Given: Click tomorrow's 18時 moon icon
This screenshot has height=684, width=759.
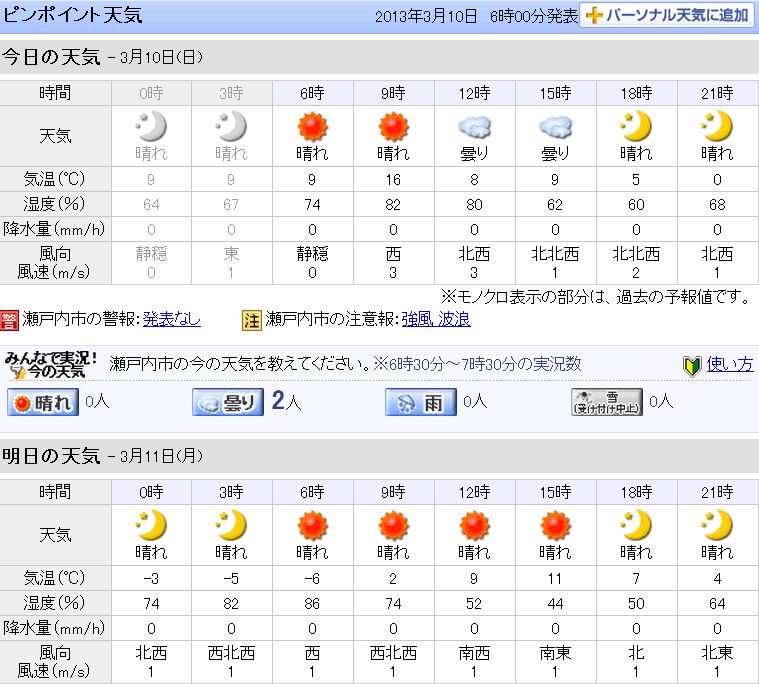Looking at the screenshot, I should (x=636, y=525).
